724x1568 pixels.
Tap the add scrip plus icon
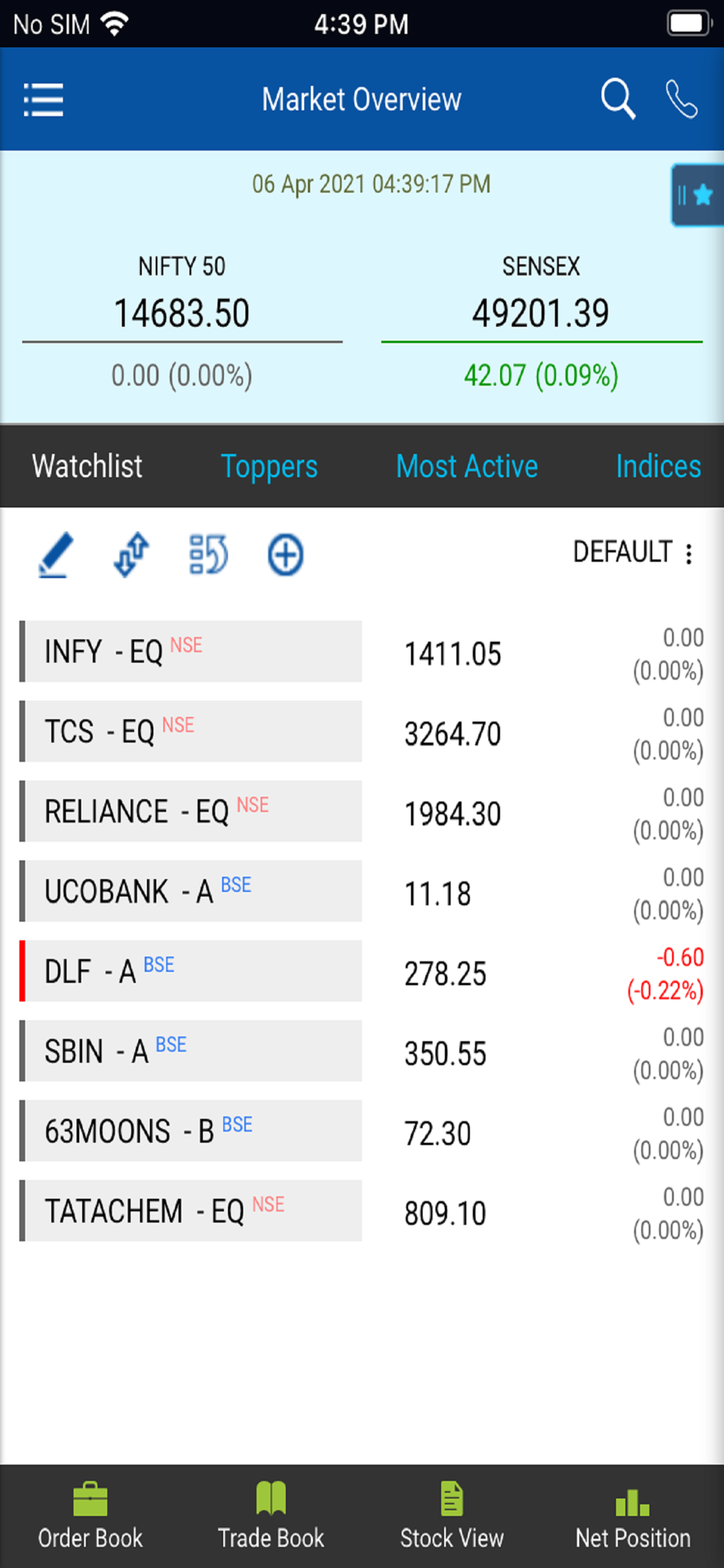(285, 555)
